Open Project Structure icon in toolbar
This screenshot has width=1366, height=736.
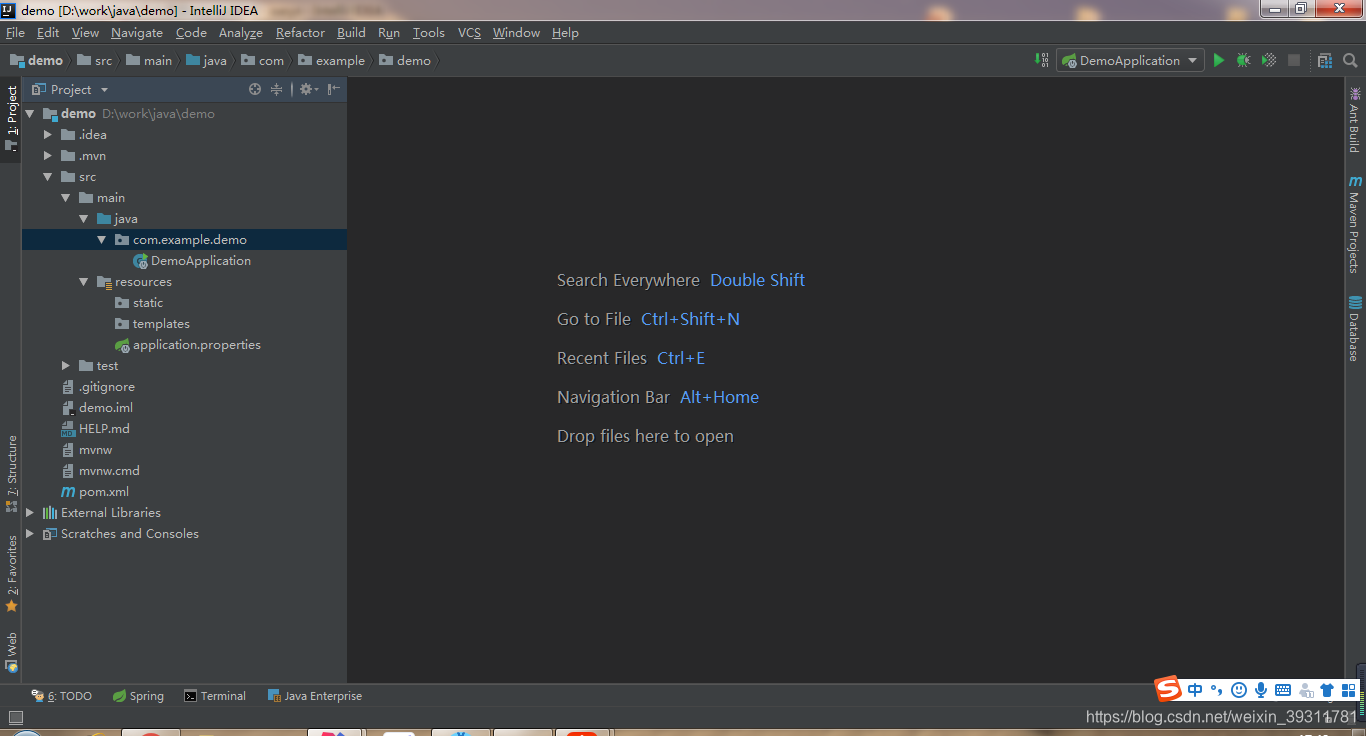click(1325, 60)
